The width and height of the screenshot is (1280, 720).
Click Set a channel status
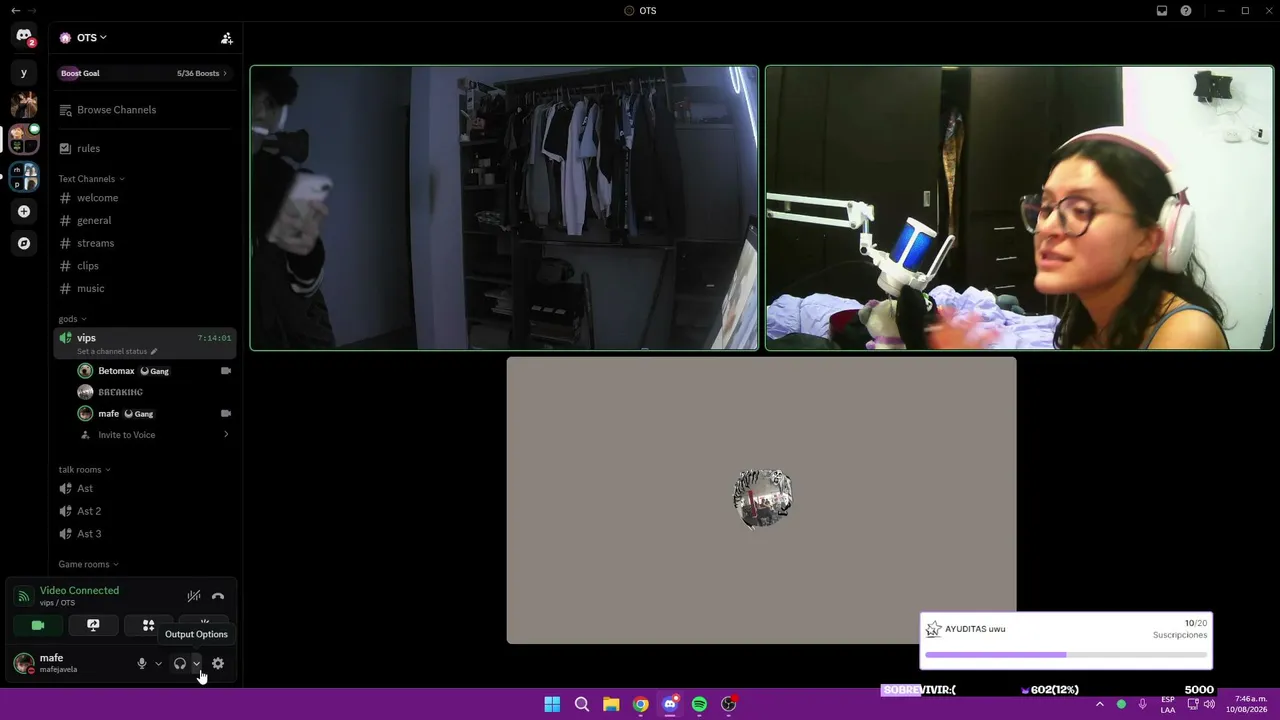(x=117, y=352)
